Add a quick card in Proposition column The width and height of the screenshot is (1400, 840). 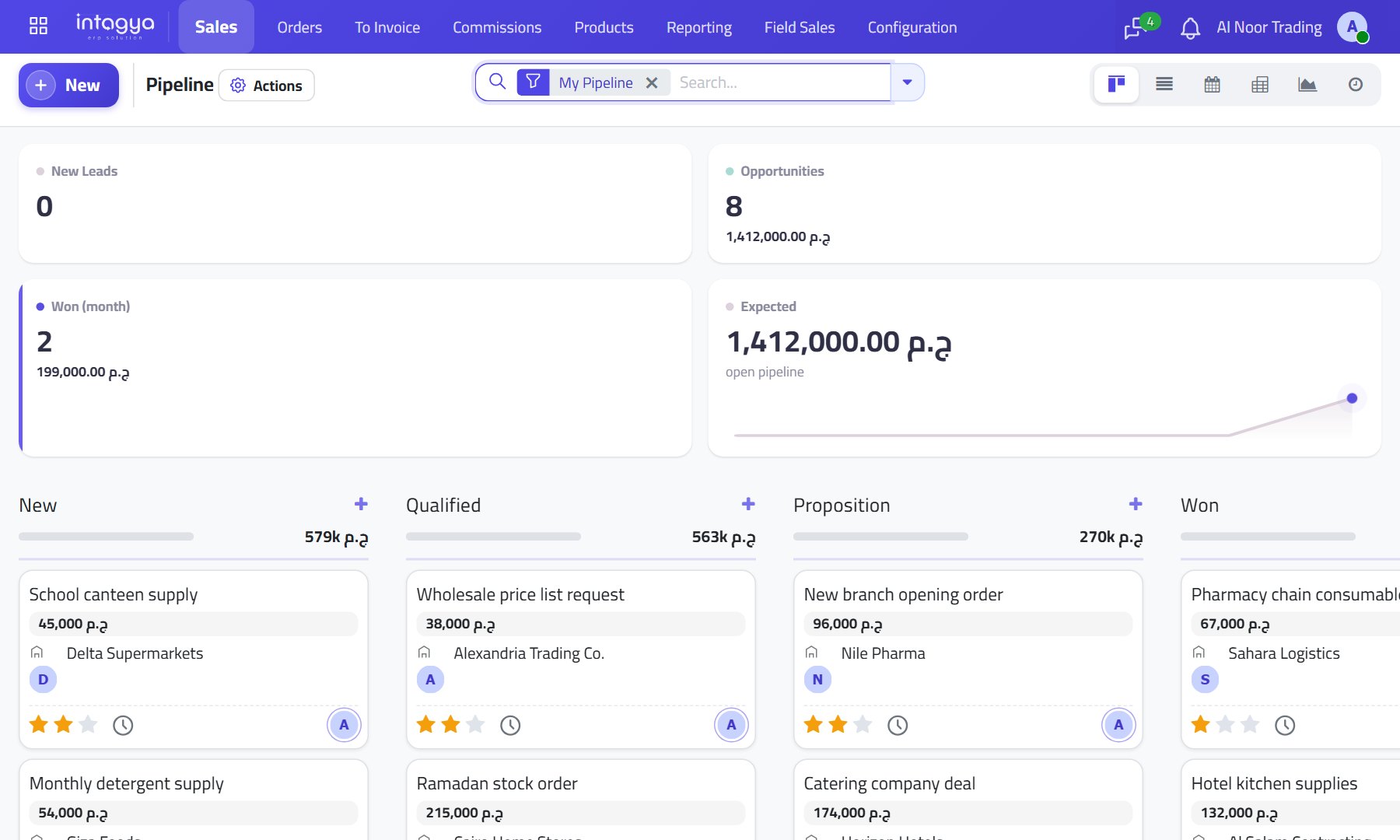click(x=1136, y=504)
